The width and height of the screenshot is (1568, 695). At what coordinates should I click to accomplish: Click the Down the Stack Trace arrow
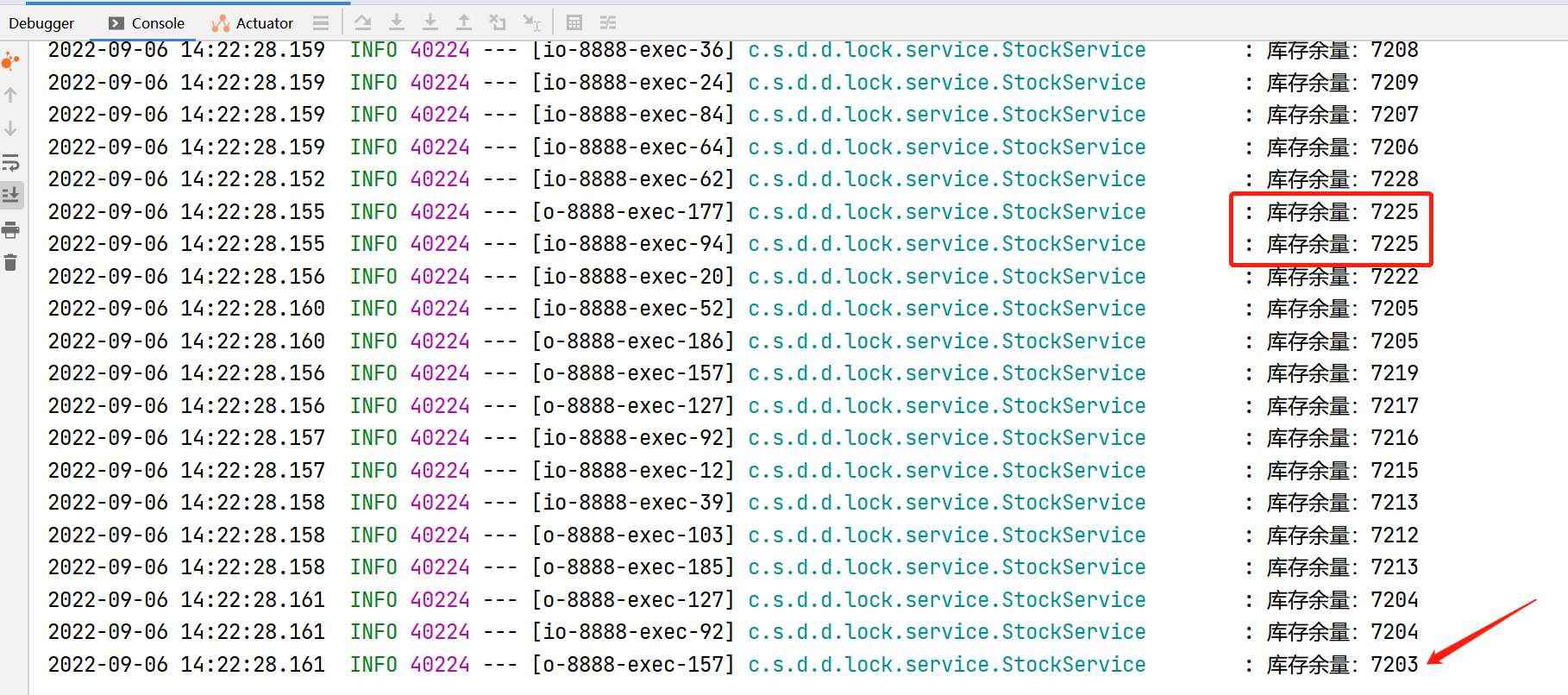pos(10,128)
